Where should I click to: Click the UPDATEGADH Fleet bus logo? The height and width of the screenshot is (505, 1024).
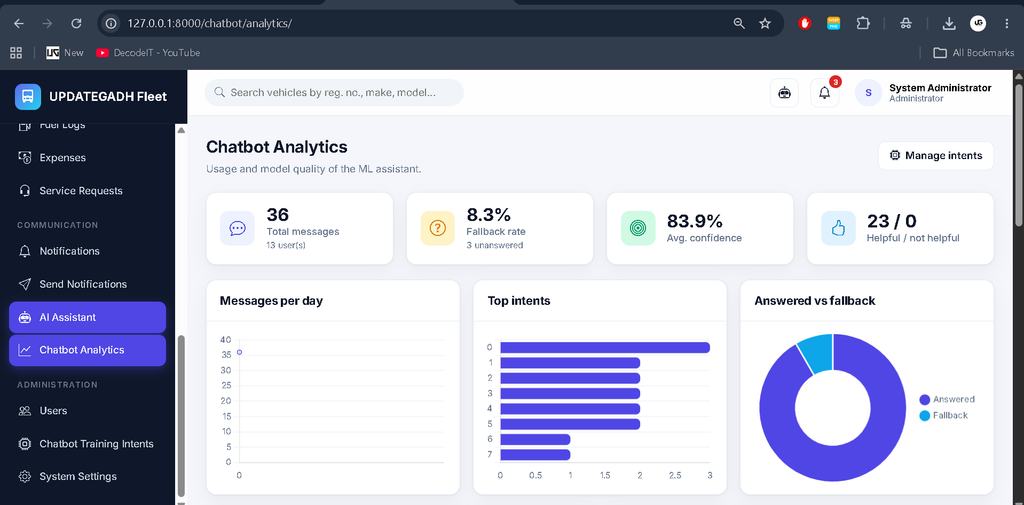(28, 97)
